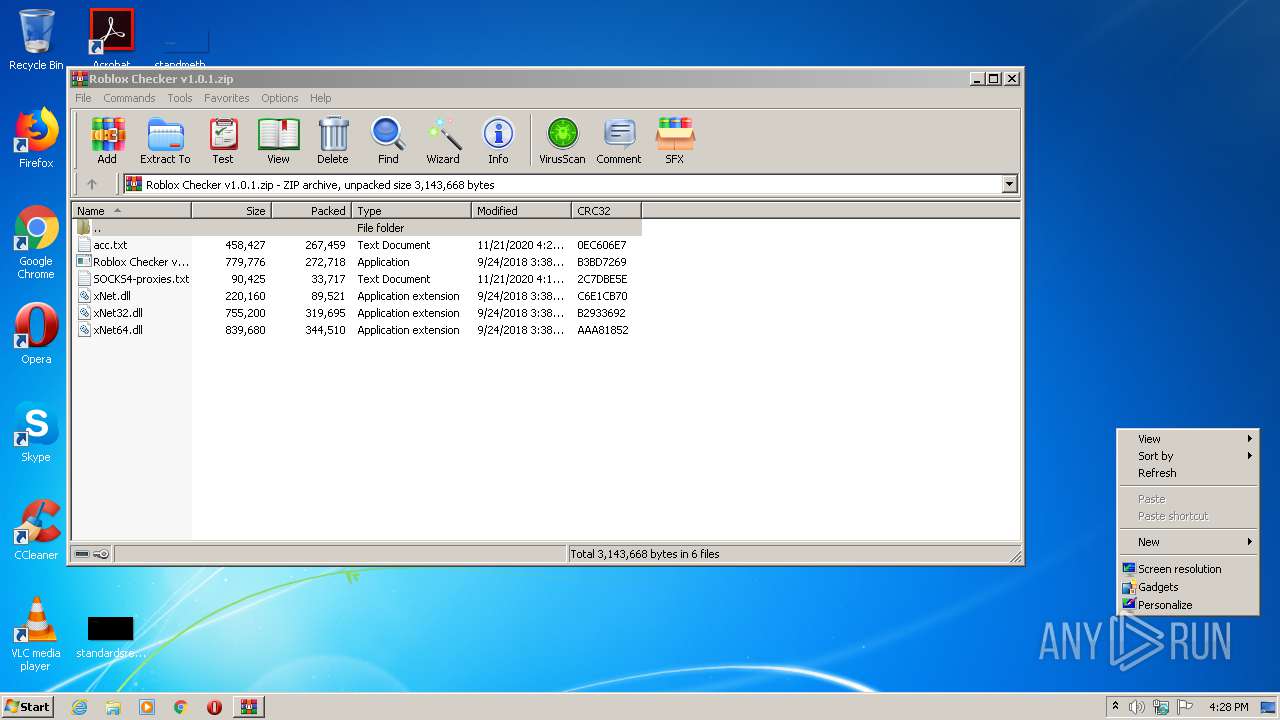
Task: Select SOCKS4-proxies.txt file
Action: (357, 279)
